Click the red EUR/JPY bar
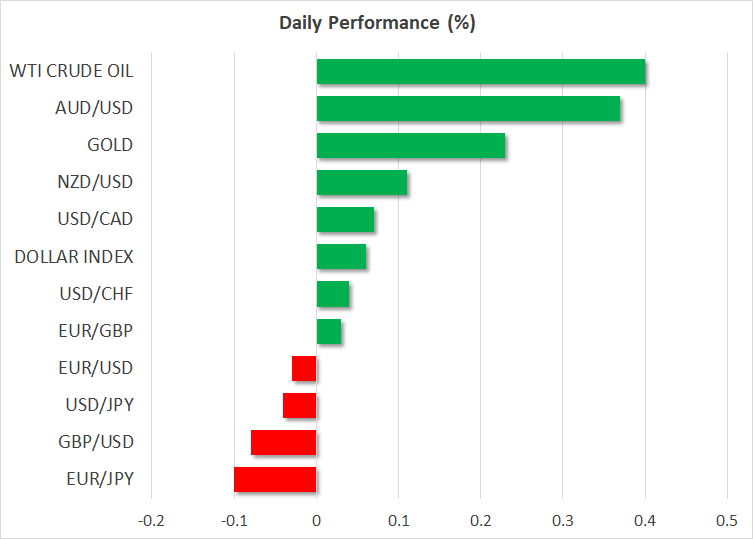753x539 pixels. [x=275, y=479]
